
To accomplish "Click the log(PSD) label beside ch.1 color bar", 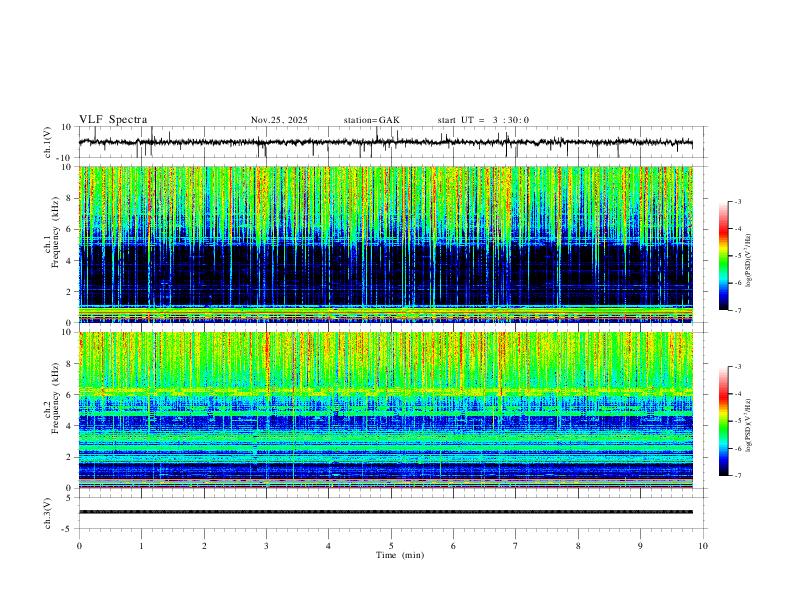I will click(749, 260).
